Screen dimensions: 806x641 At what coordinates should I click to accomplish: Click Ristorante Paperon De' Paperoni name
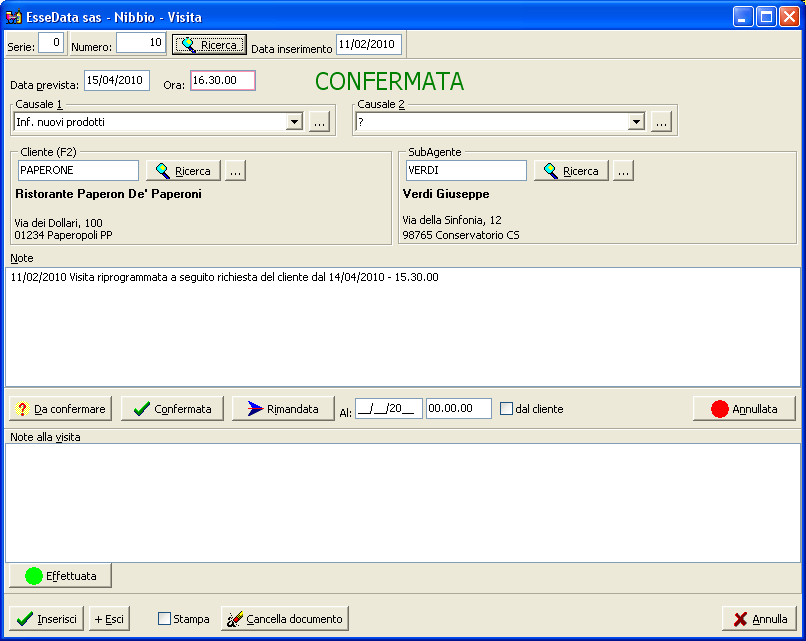(x=108, y=194)
